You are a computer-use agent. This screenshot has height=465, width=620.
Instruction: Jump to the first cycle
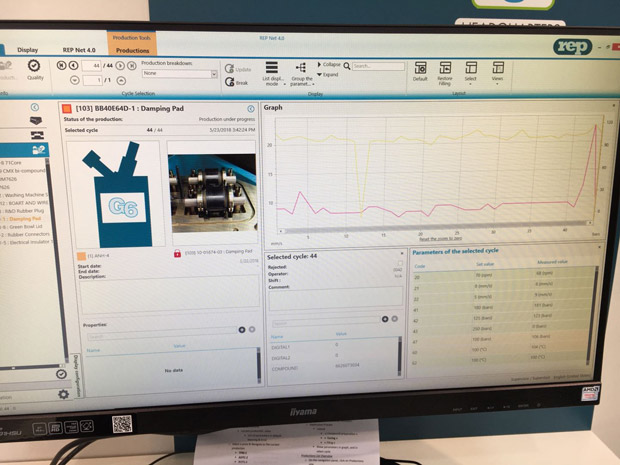61,65
